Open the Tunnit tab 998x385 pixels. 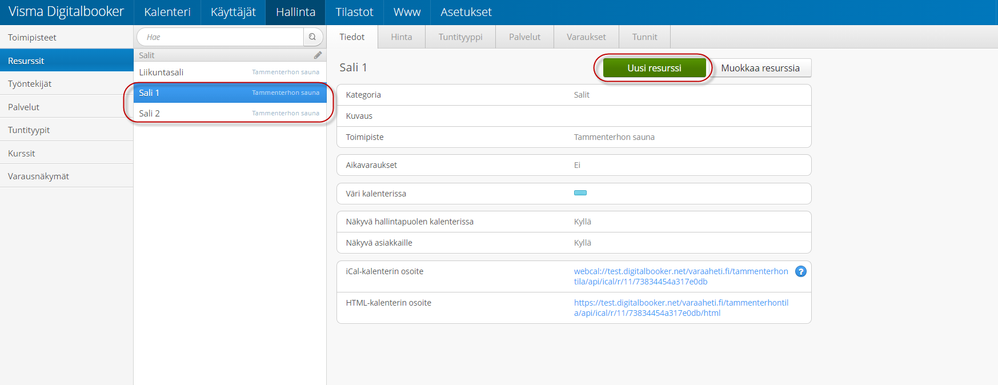tap(644, 37)
